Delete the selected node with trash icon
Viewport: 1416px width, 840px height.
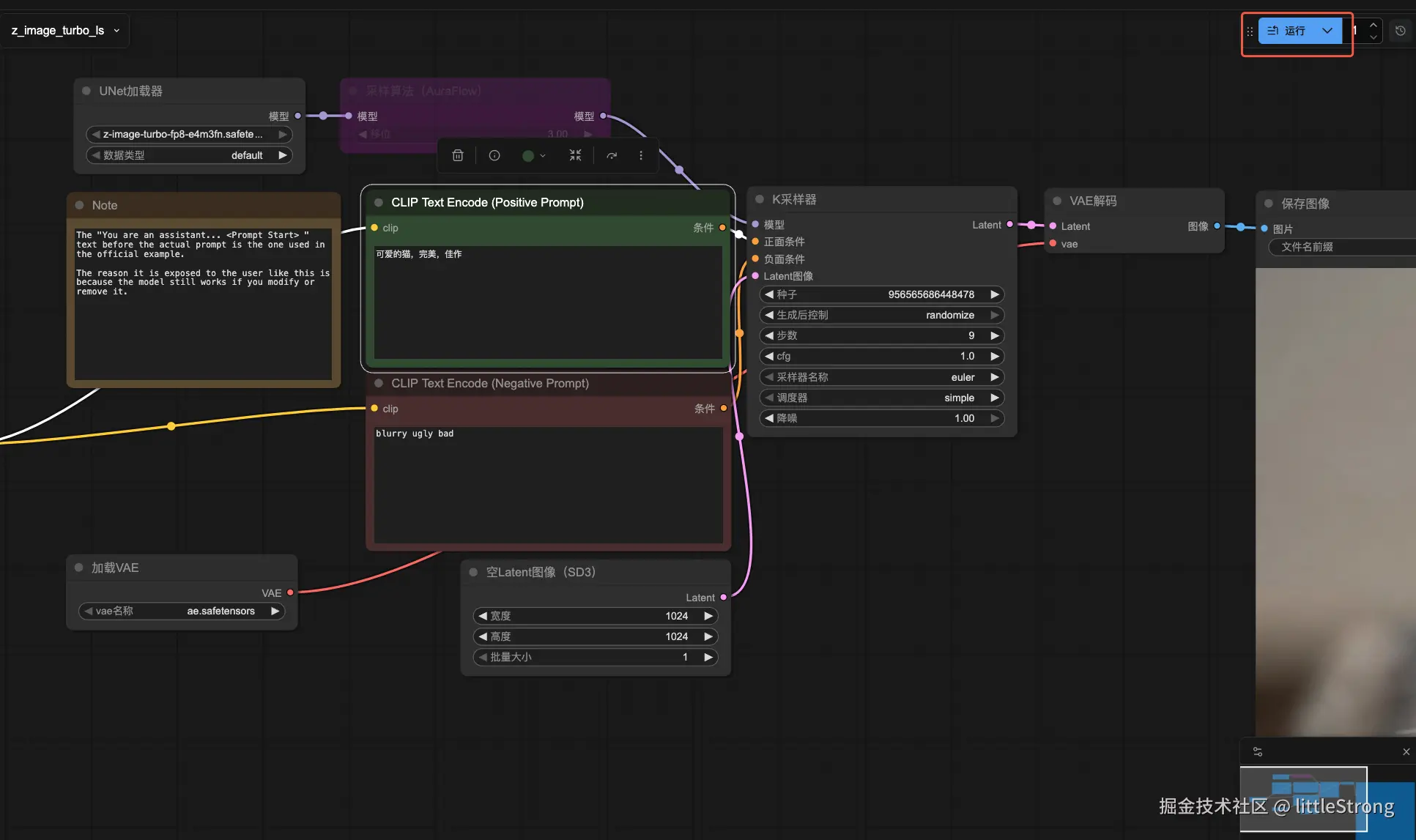tap(458, 155)
